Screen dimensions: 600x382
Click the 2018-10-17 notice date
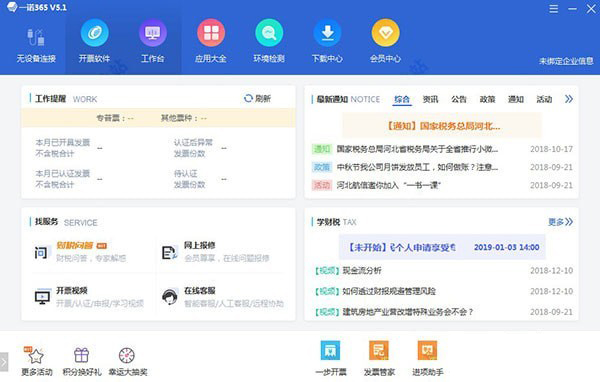pos(551,149)
